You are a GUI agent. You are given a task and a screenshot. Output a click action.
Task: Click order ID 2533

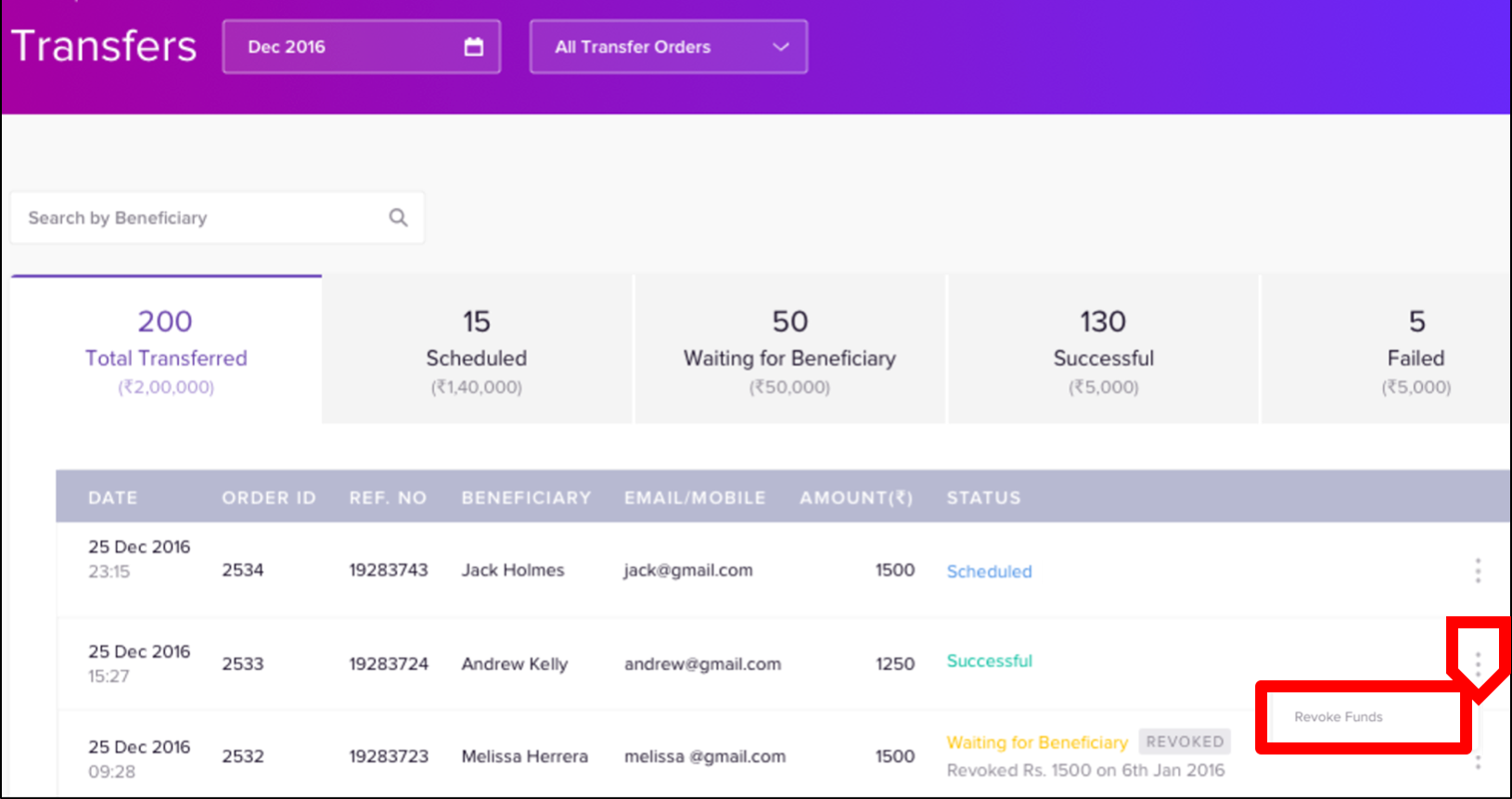click(243, 664)
